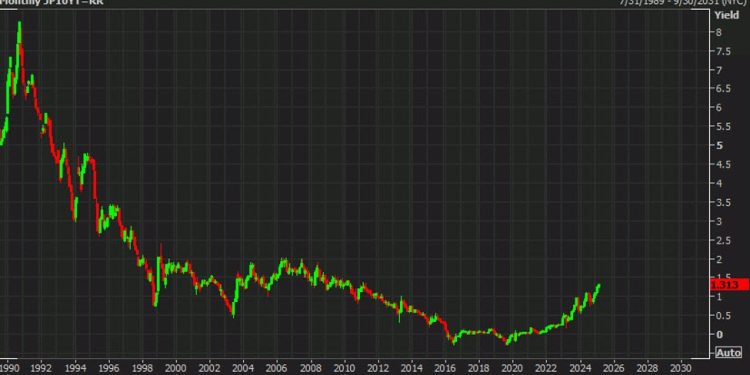Image resolution: width=750 pixels, height=375 pixels.
Task: Click the 2020 year label
Action: click(x=512, y=368)
